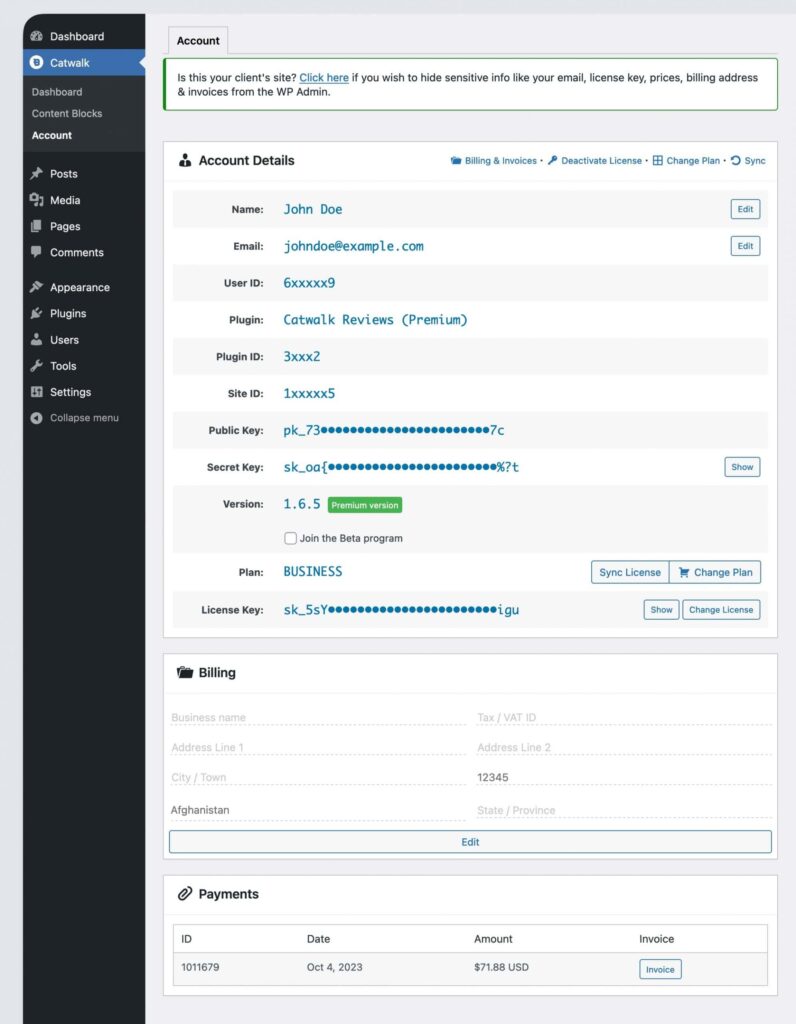Click the Plugins plug icon
Viewport: 796px width, 1024px height.
pos(37,314)
